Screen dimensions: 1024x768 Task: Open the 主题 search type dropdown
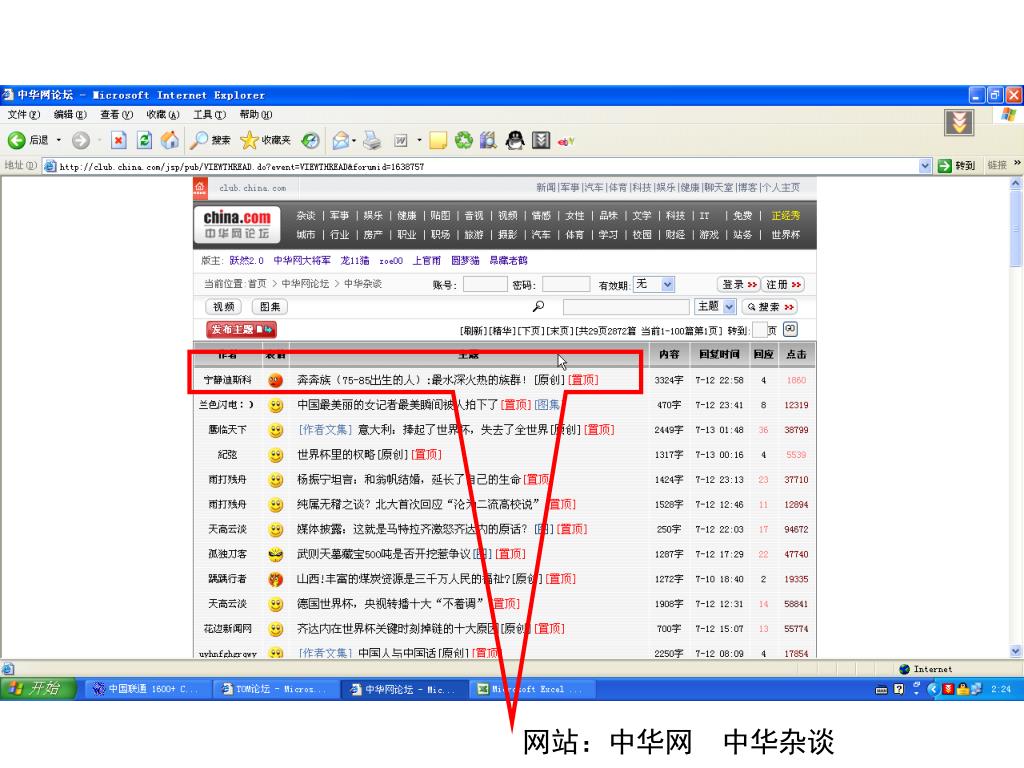click(729, 306)
